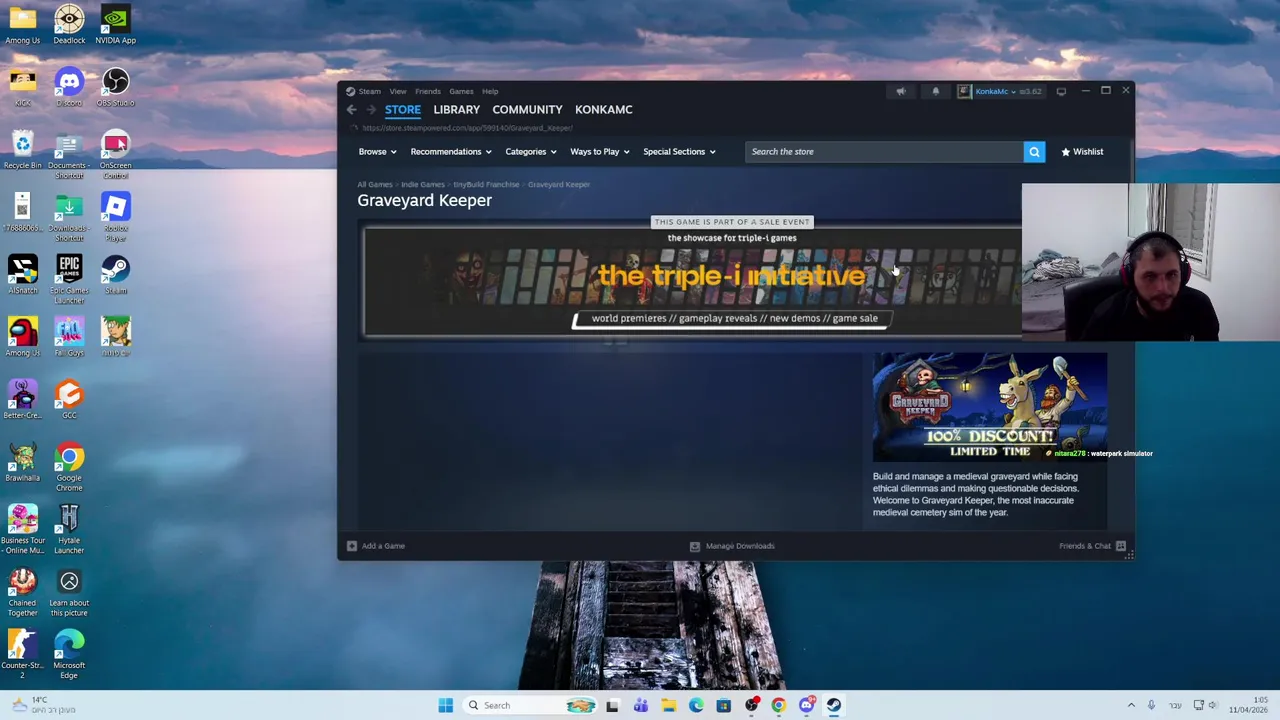Image resolution: width=1280 pixels, height=720 pixels.
Task: Select the Recycle Bin on the desktop
Action: pyautogui.click(x=22, y=150)
